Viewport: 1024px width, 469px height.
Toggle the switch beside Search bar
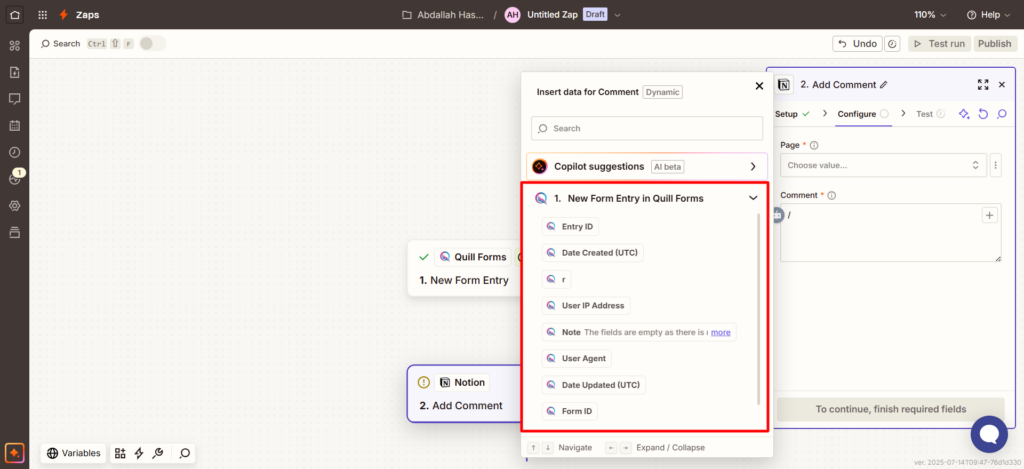coord(152,44)
